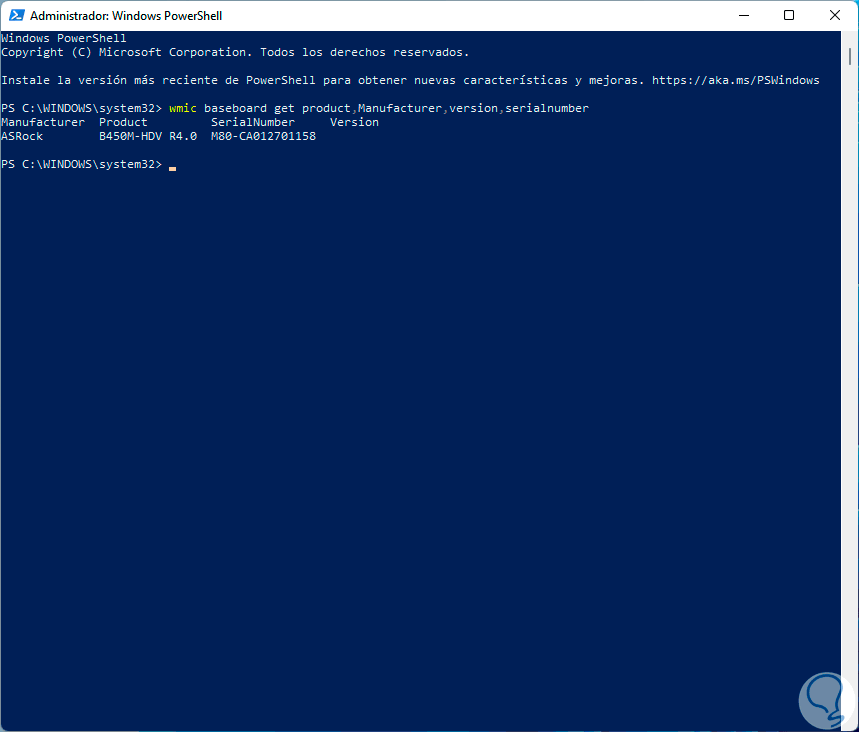
Task: Maximize the PowerShell window
Action: point(789,15)
